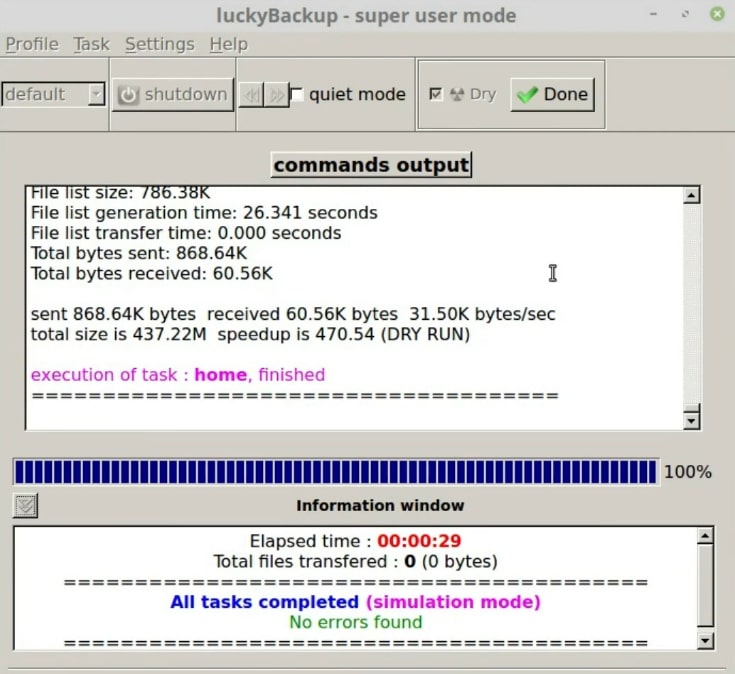Screen dimensions: 735x674
Task: Click the 'No errors found' text
Action: [x=355, y=622]
